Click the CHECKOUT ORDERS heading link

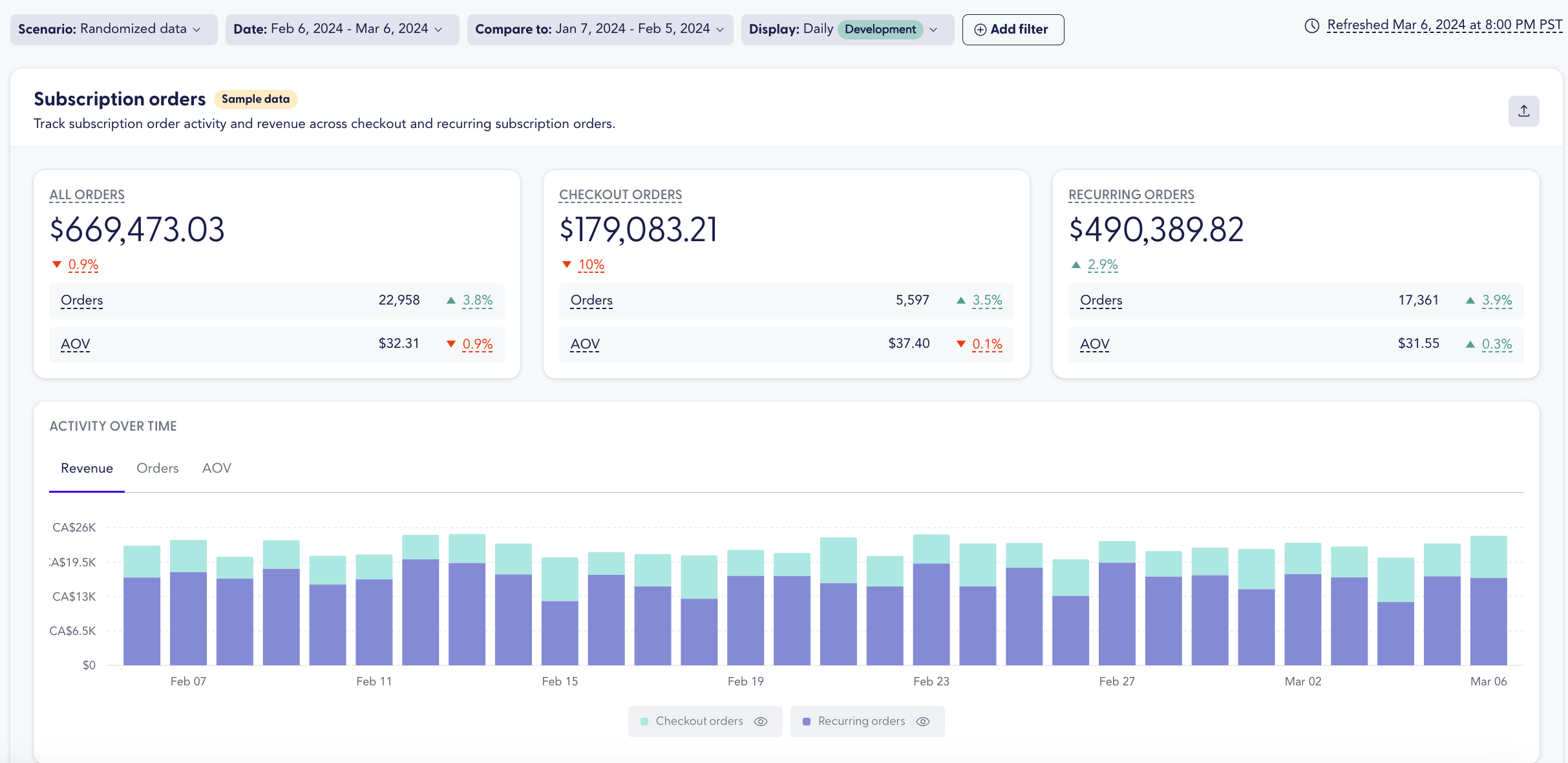click(x=620, y=195)
